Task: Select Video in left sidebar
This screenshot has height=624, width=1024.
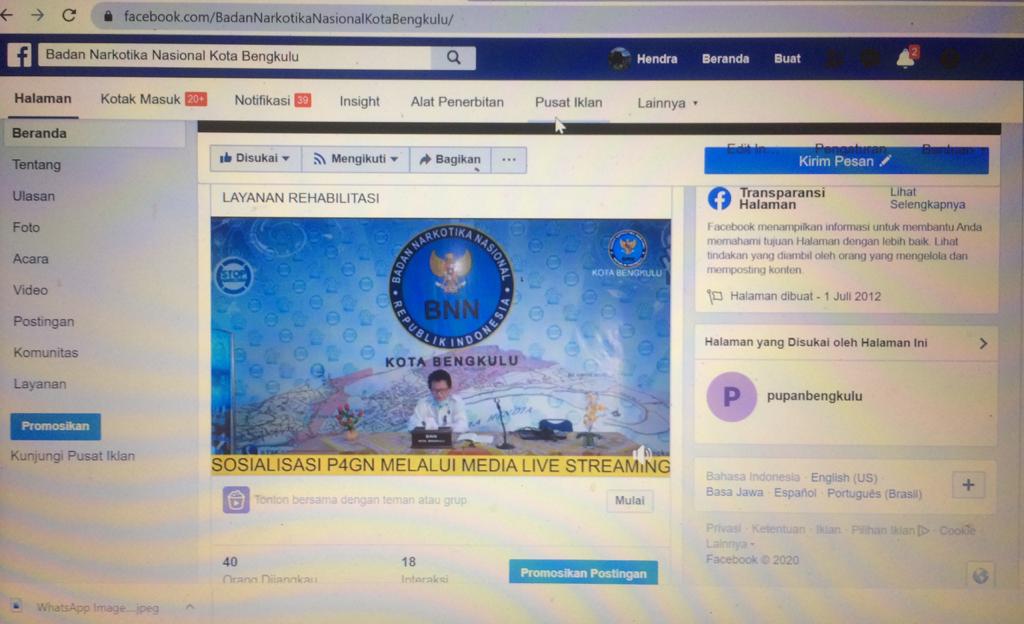Action: tap(31, 290)
